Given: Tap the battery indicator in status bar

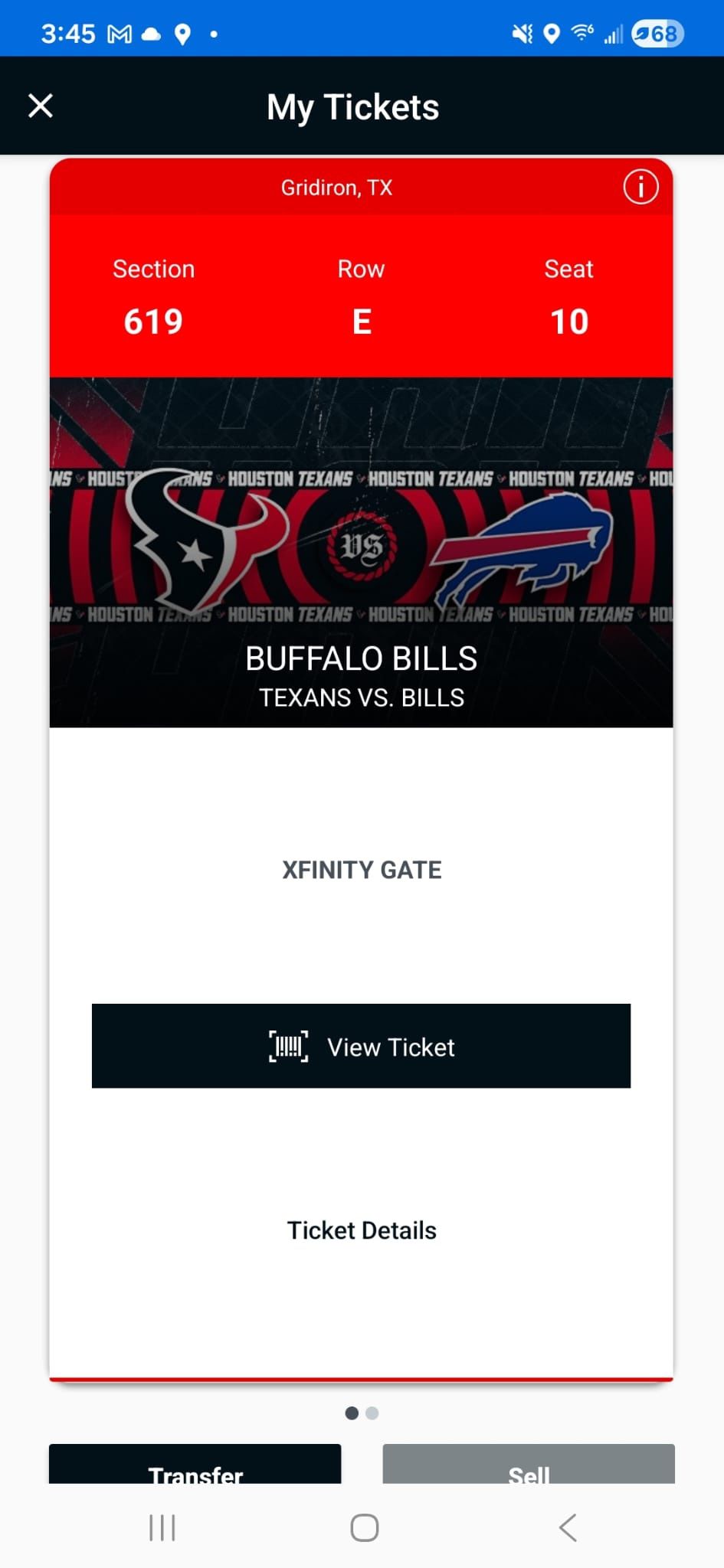Looking at the screenshot, I should (657, 34).
